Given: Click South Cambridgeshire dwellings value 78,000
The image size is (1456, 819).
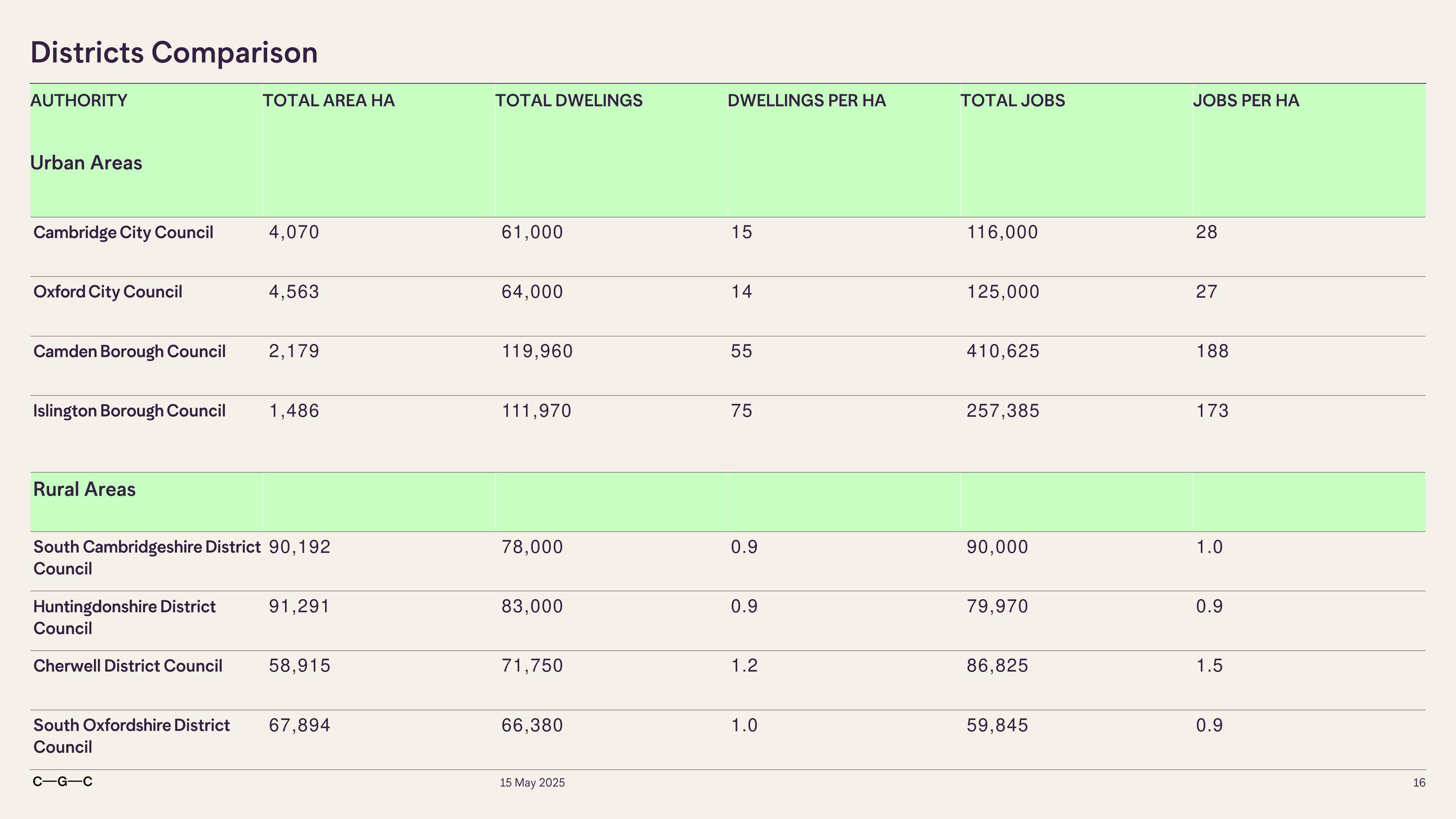Looking at the screenshot, I should (533, 547).
